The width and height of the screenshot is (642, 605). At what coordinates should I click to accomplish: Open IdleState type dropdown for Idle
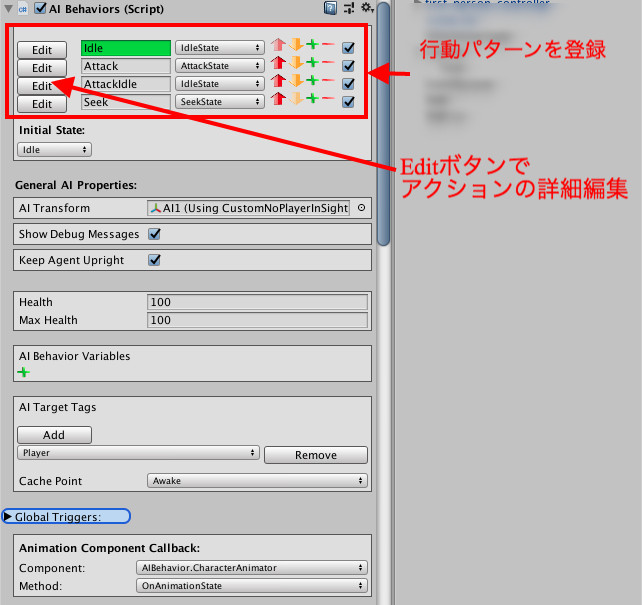(x=220, y=47)
